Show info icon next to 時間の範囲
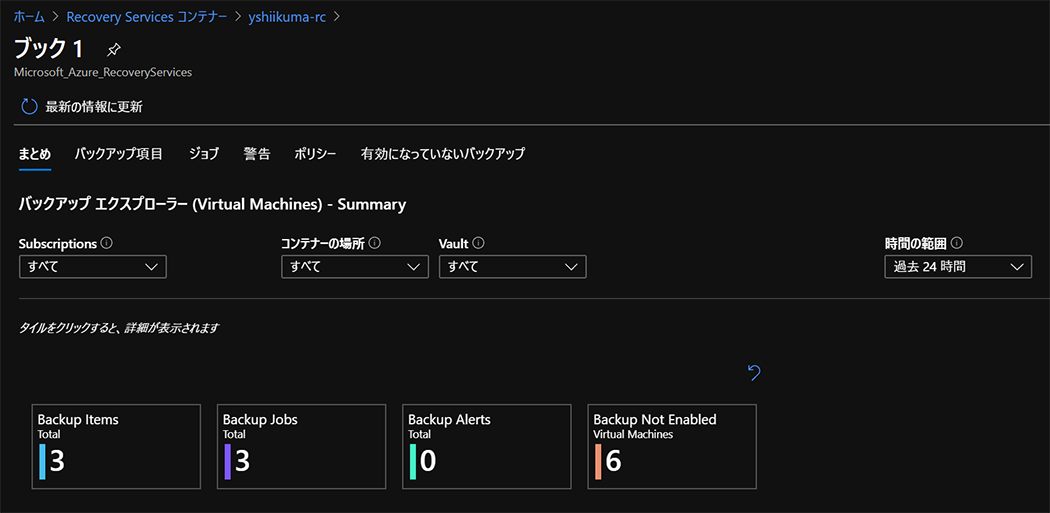The image size is (1050, 513). [x=957, y=242]
